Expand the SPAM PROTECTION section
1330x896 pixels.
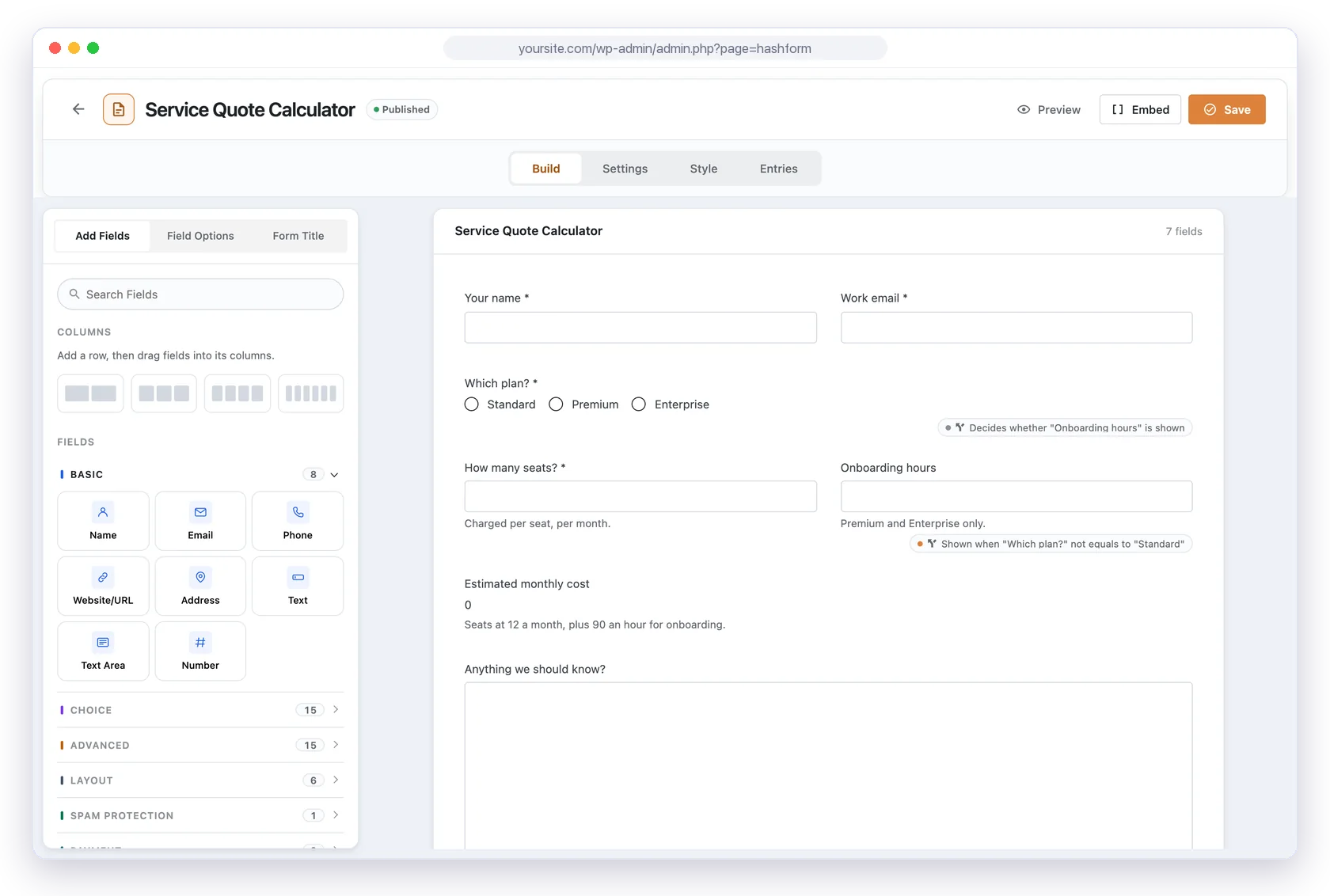[x=200, y=815]
